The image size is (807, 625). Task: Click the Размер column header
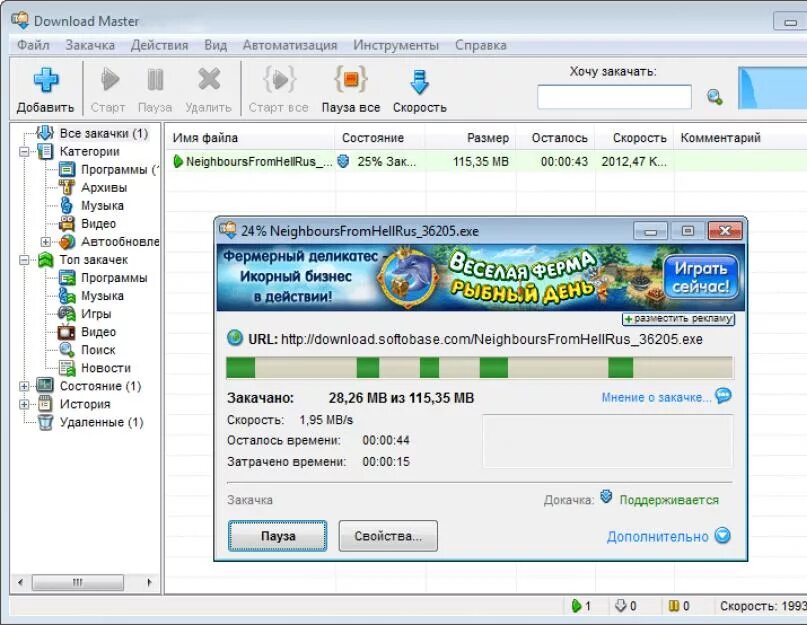point(470,138)
